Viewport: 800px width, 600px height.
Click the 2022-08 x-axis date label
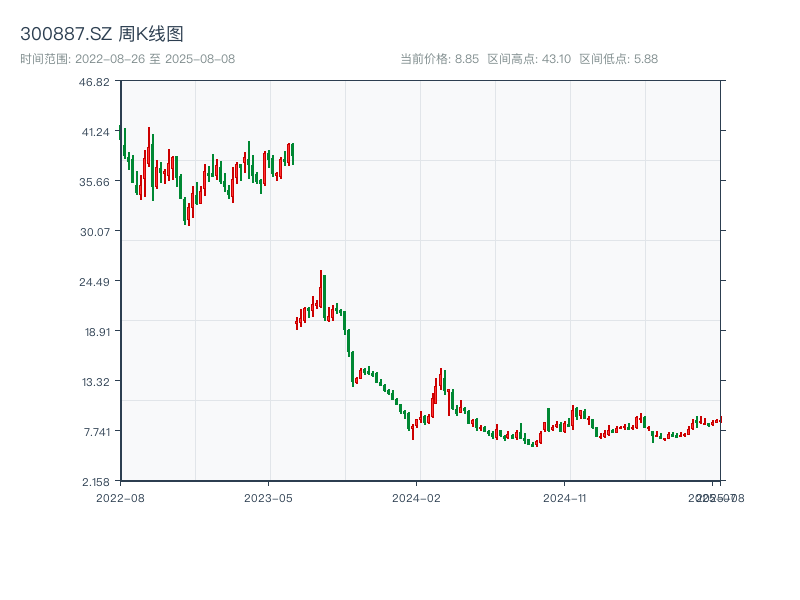pos(120,497)
